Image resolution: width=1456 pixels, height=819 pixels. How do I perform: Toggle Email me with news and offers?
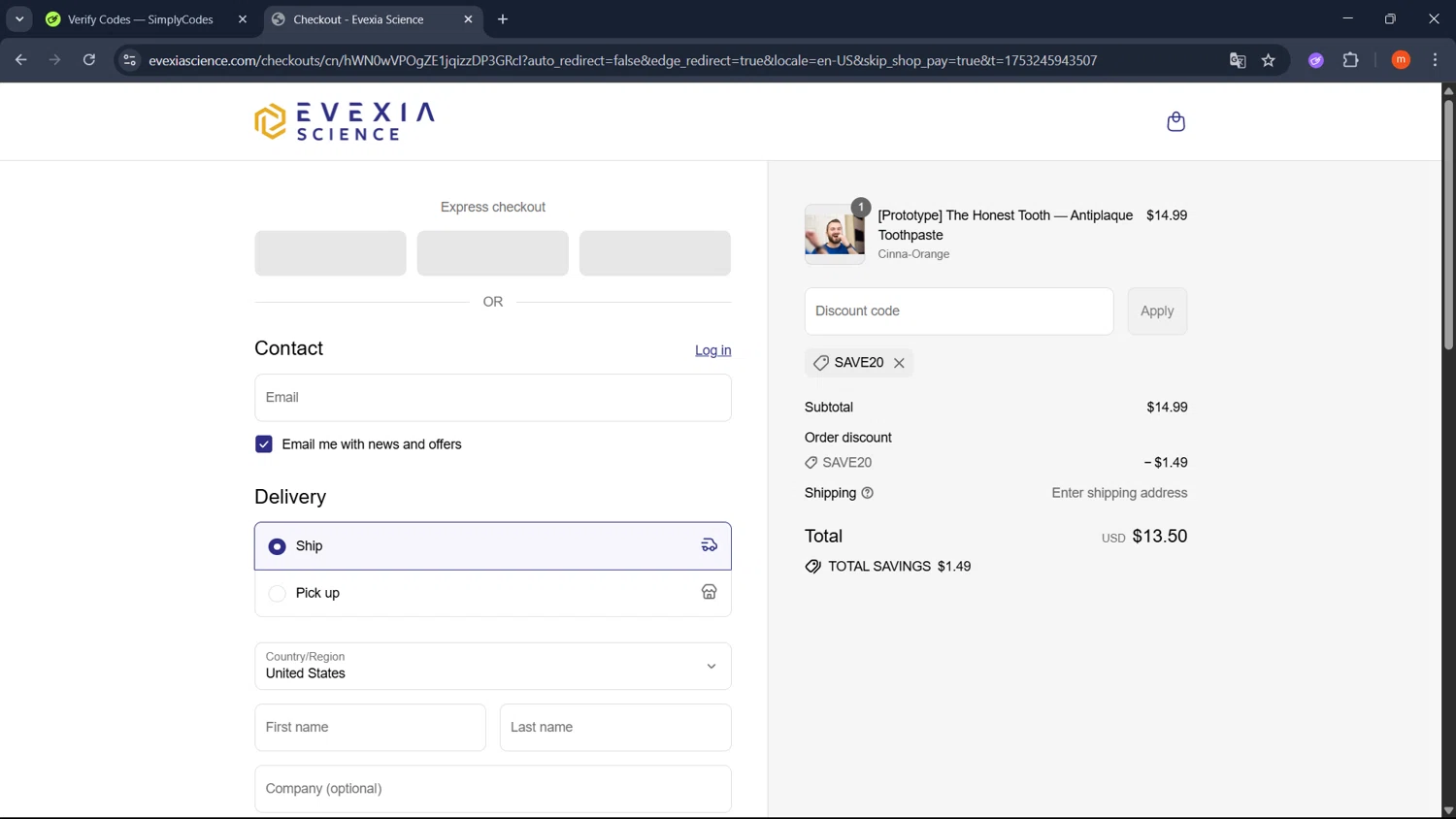264,444
